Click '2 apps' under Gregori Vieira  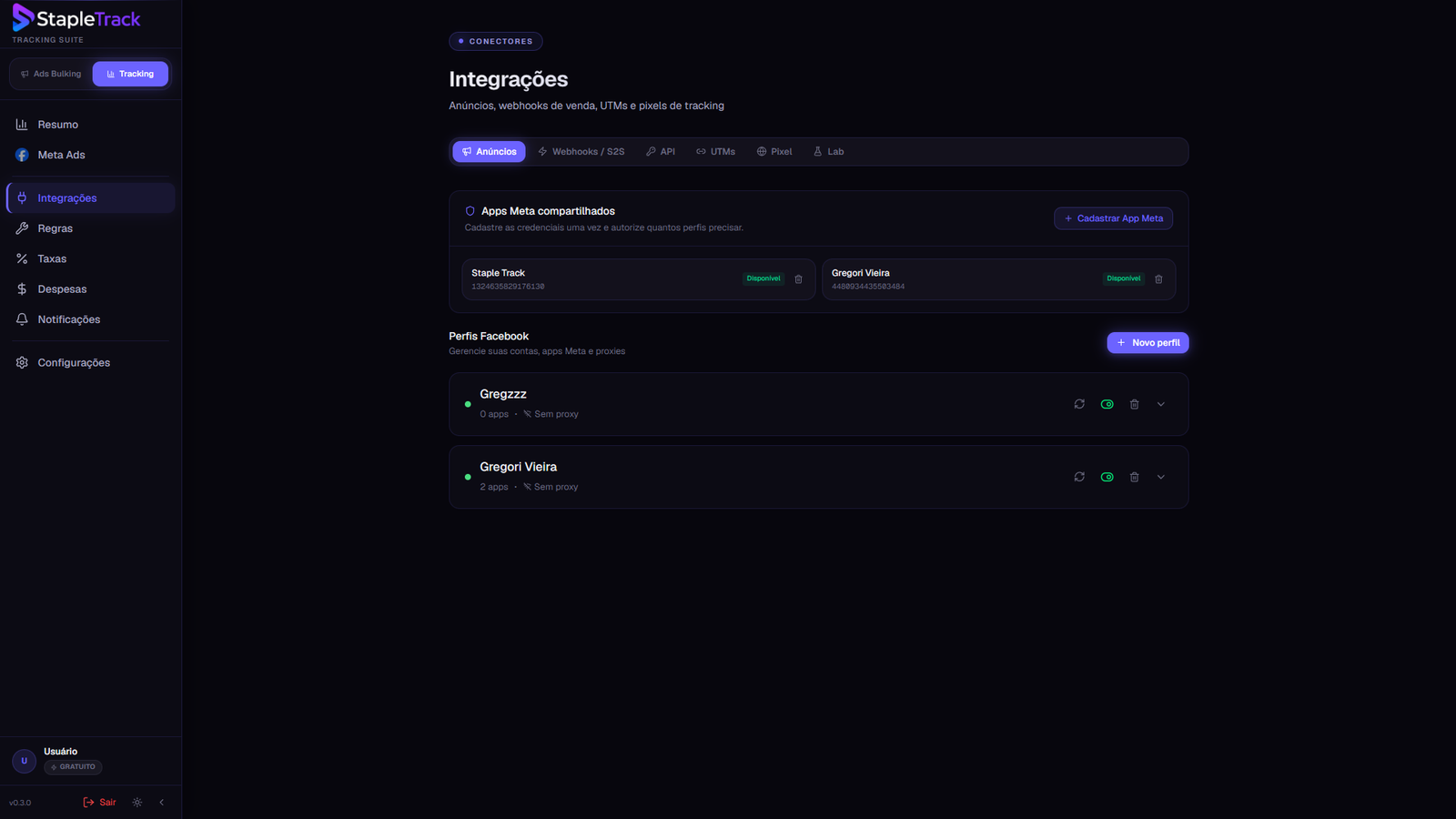(494, 487)
